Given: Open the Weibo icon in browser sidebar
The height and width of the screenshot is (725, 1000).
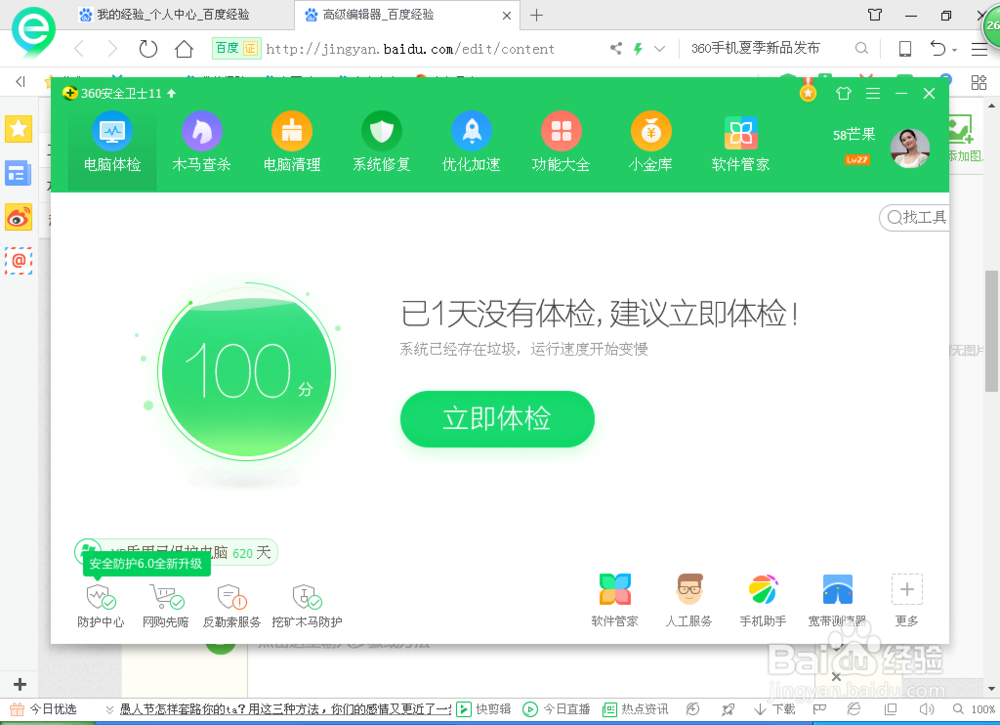Looking at the screenshot, I should pos(18,217).
